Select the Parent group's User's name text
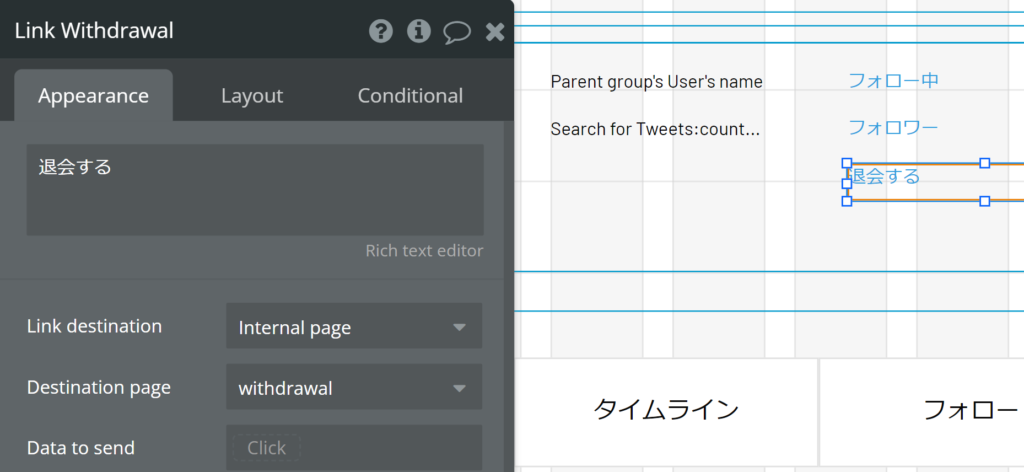The height and width of the screenshot is (472, 1024). 656,82
